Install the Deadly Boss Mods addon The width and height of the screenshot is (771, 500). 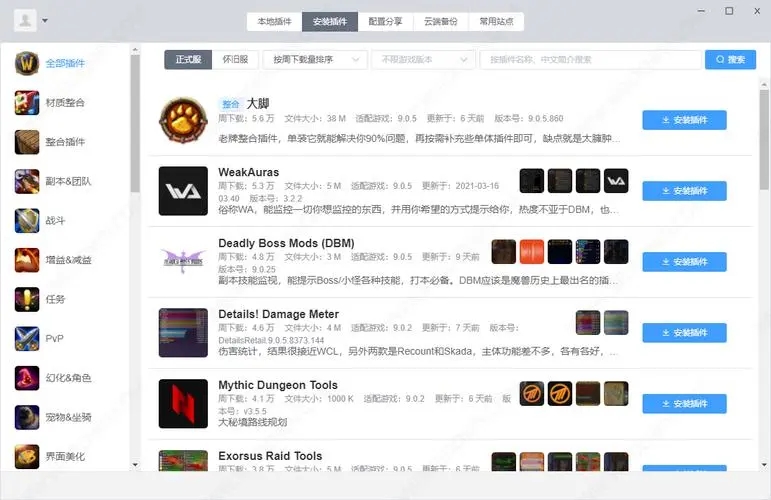pyautogui.click(x=684, y=262)
